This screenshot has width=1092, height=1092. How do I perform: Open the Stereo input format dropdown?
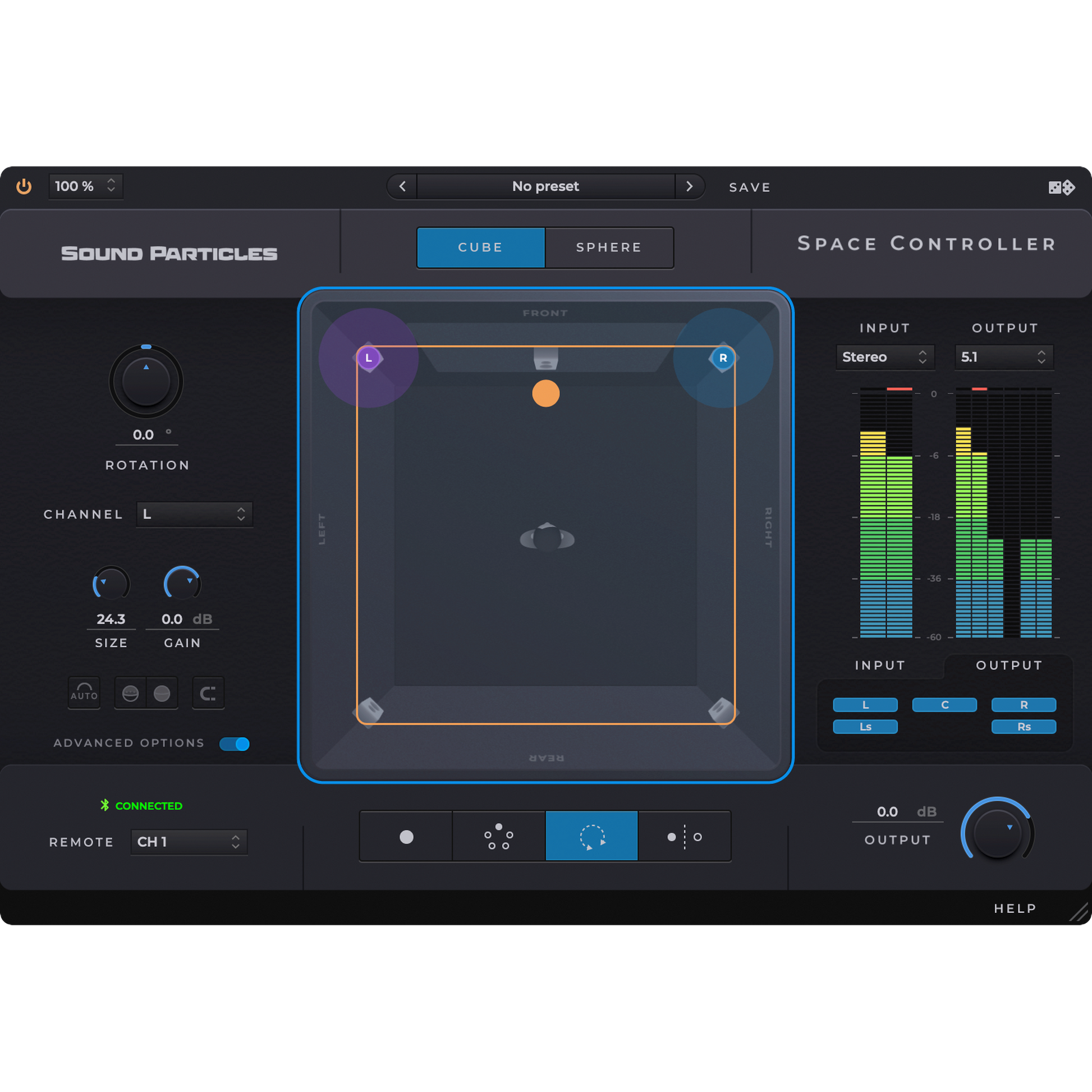(x=885, y=357)
